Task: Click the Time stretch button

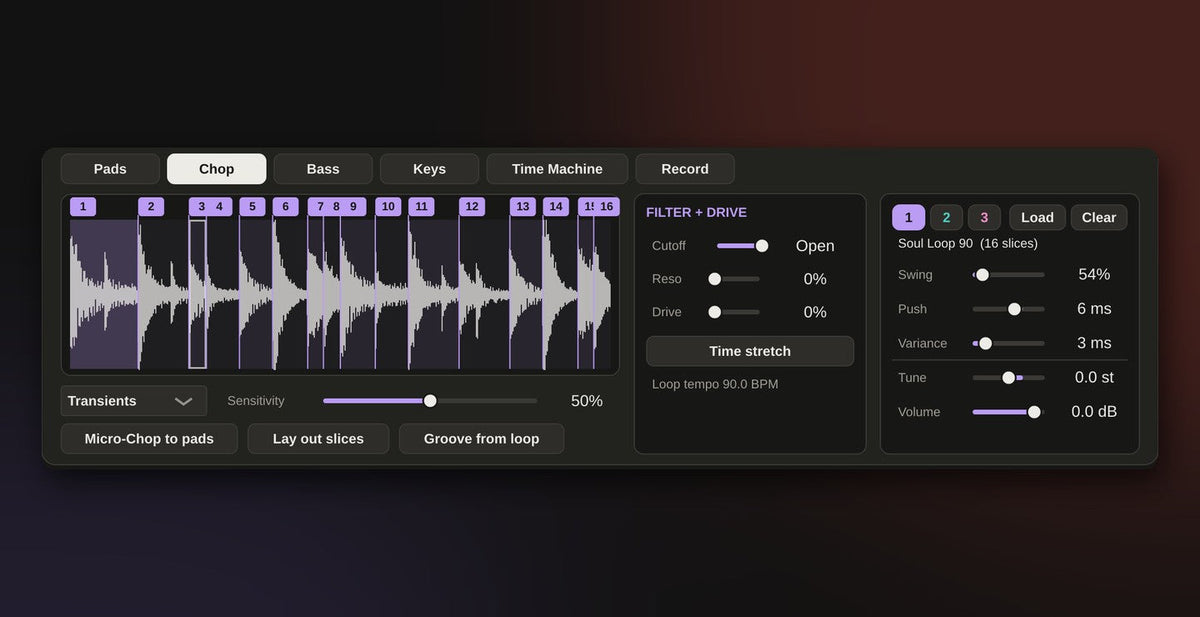Action: coord(750,351)
